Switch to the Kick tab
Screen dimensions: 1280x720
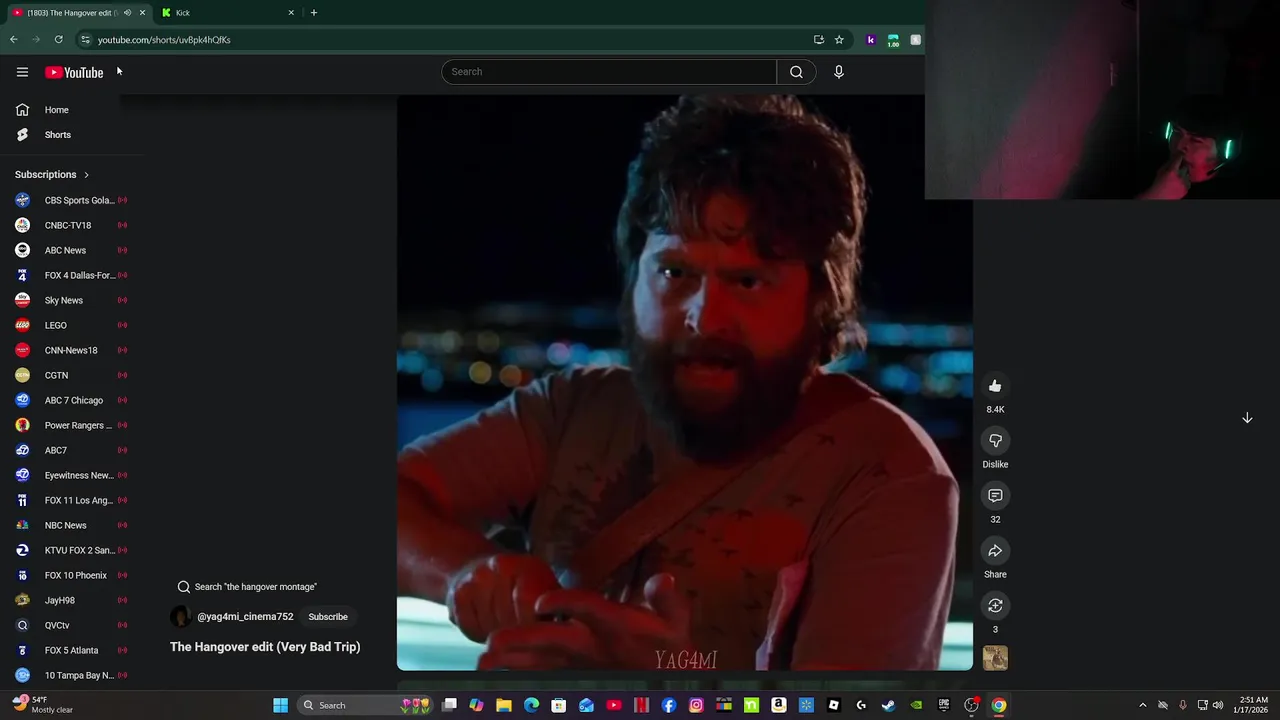coord(228,13)
